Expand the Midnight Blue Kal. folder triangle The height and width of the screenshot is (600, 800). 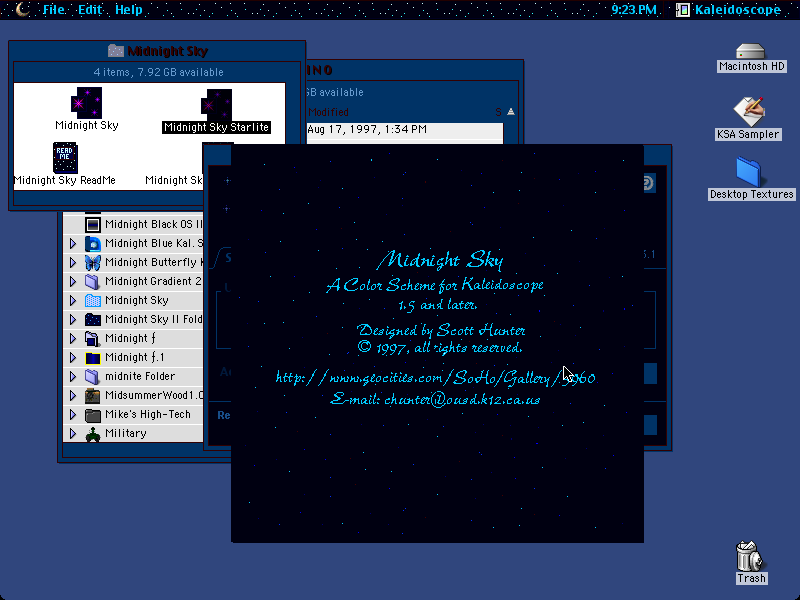72,243
